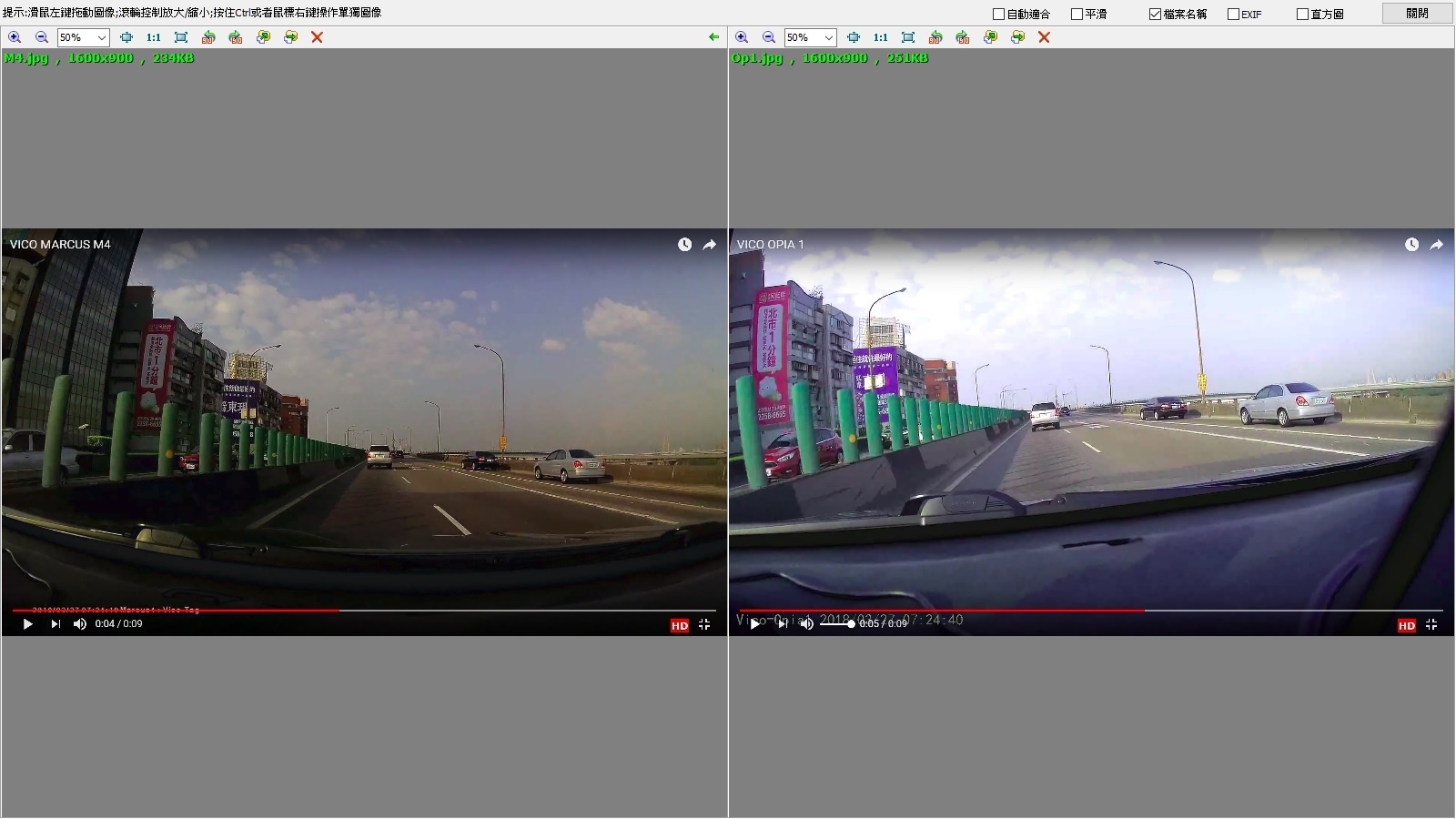Click left panel copy-to-folder icon
The height and width of the screenshot is (819, 1456).
click(x=263, y=37)
